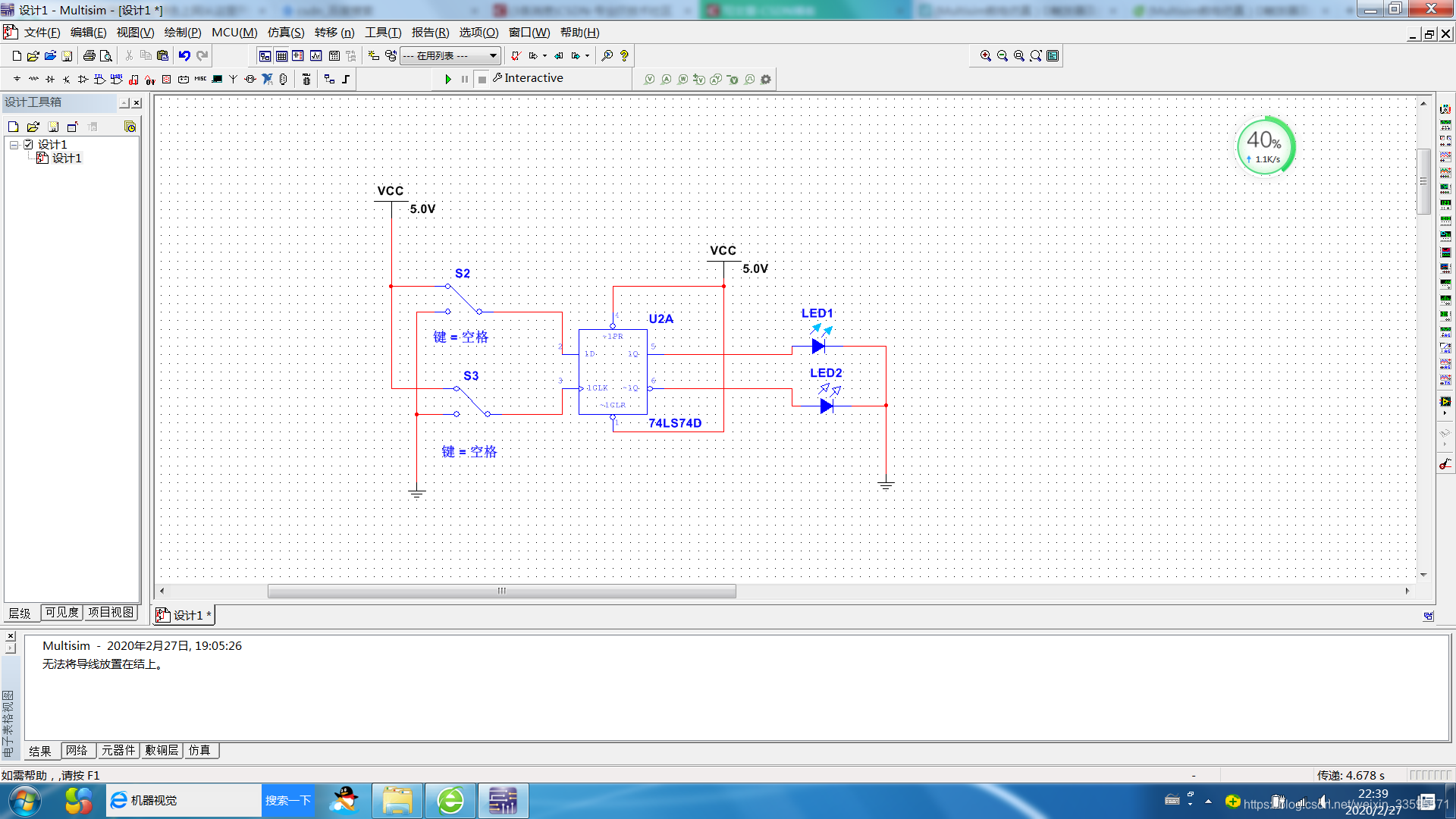Image resolution: width=1456 pixels, height=819 pixels.
Task: Click the Zoom in magnifier
Action: pyautogui.click(x=985, y=56)
